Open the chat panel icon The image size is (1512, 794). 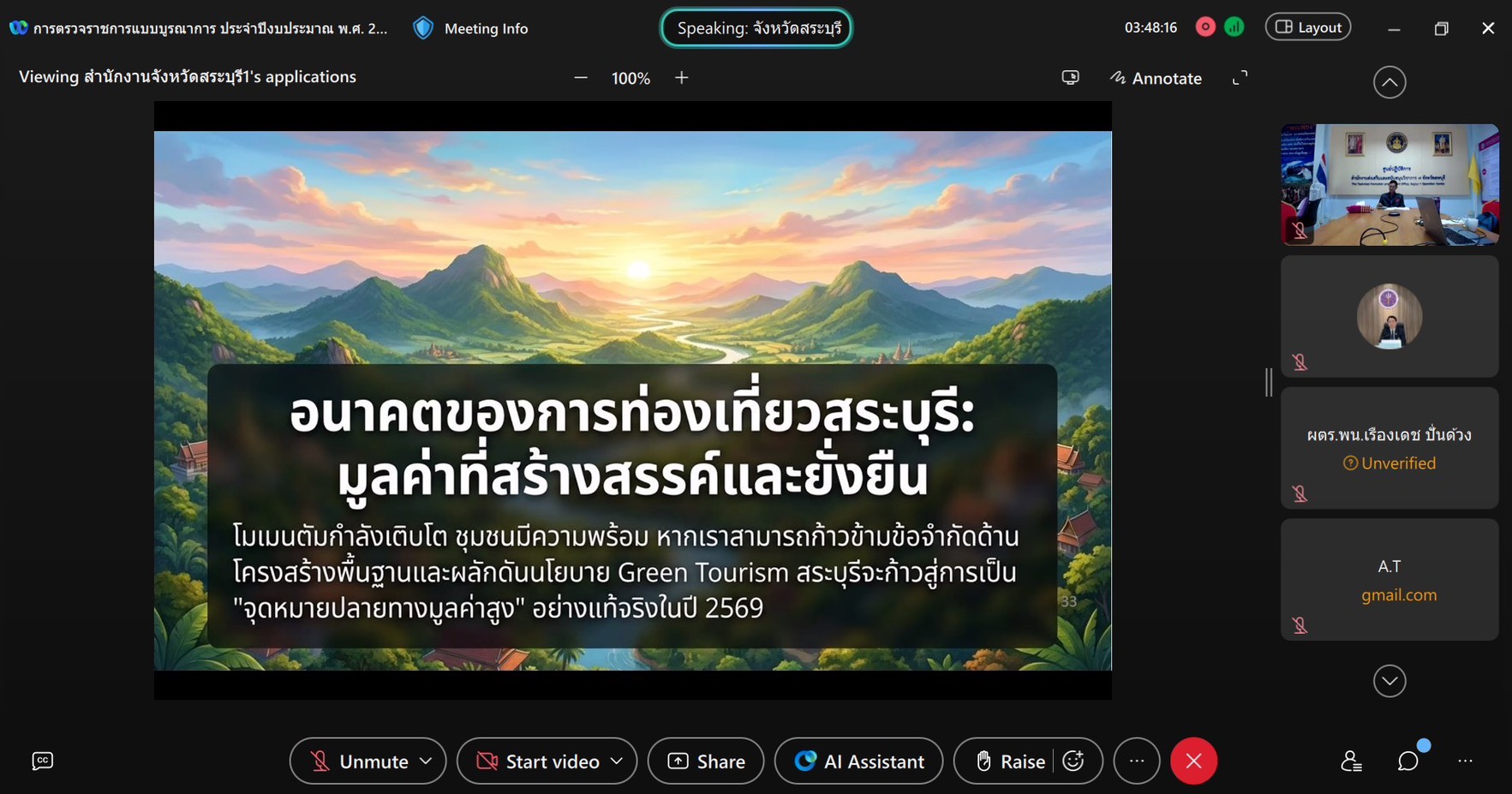[x=1407, y=761]
